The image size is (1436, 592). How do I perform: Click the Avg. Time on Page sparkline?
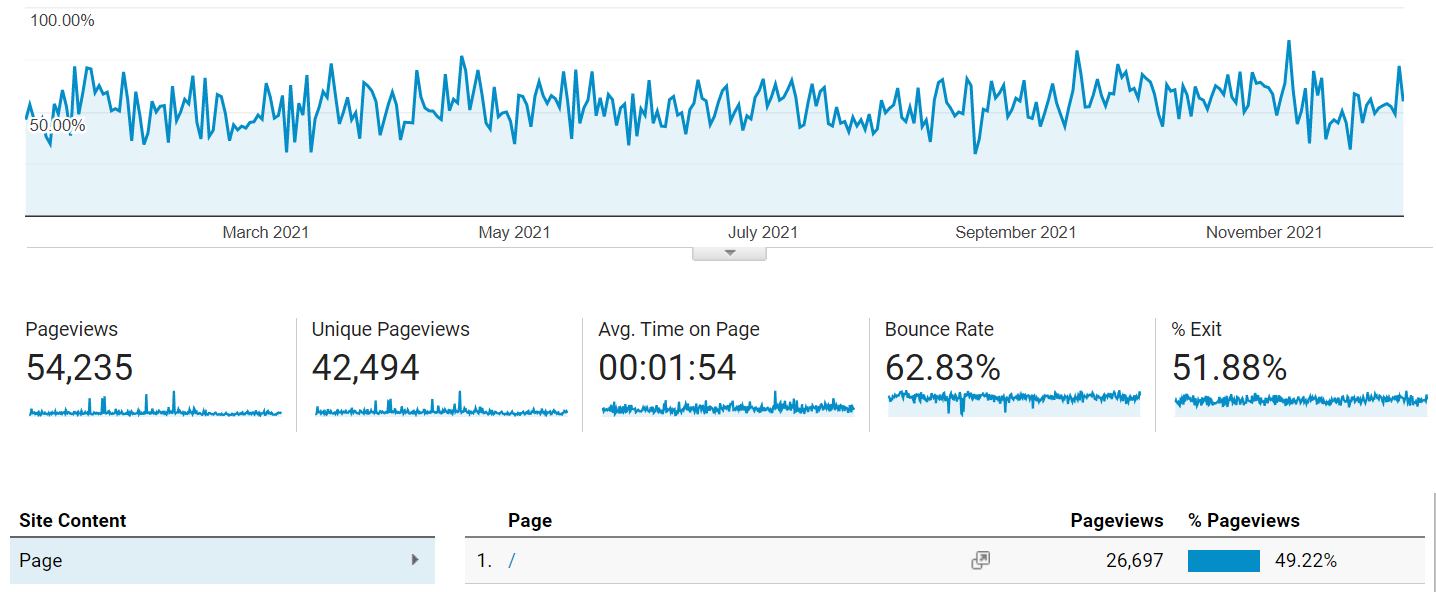pyautogui.click(x=728, y=405)
